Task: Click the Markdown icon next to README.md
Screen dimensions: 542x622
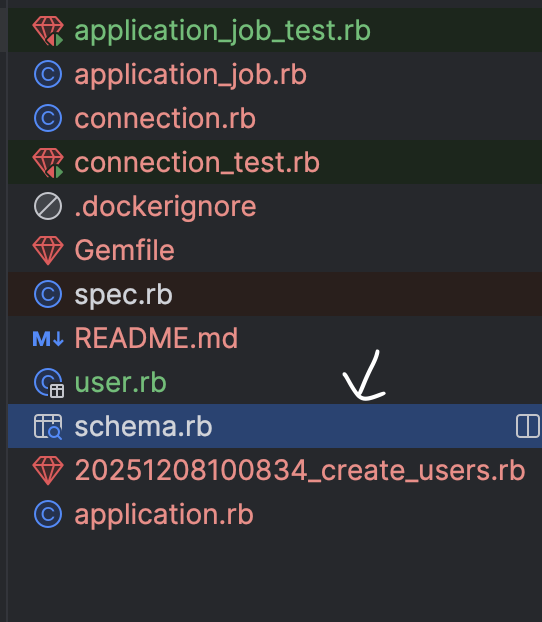Action: pyautogui.click(x=48, y=339)
